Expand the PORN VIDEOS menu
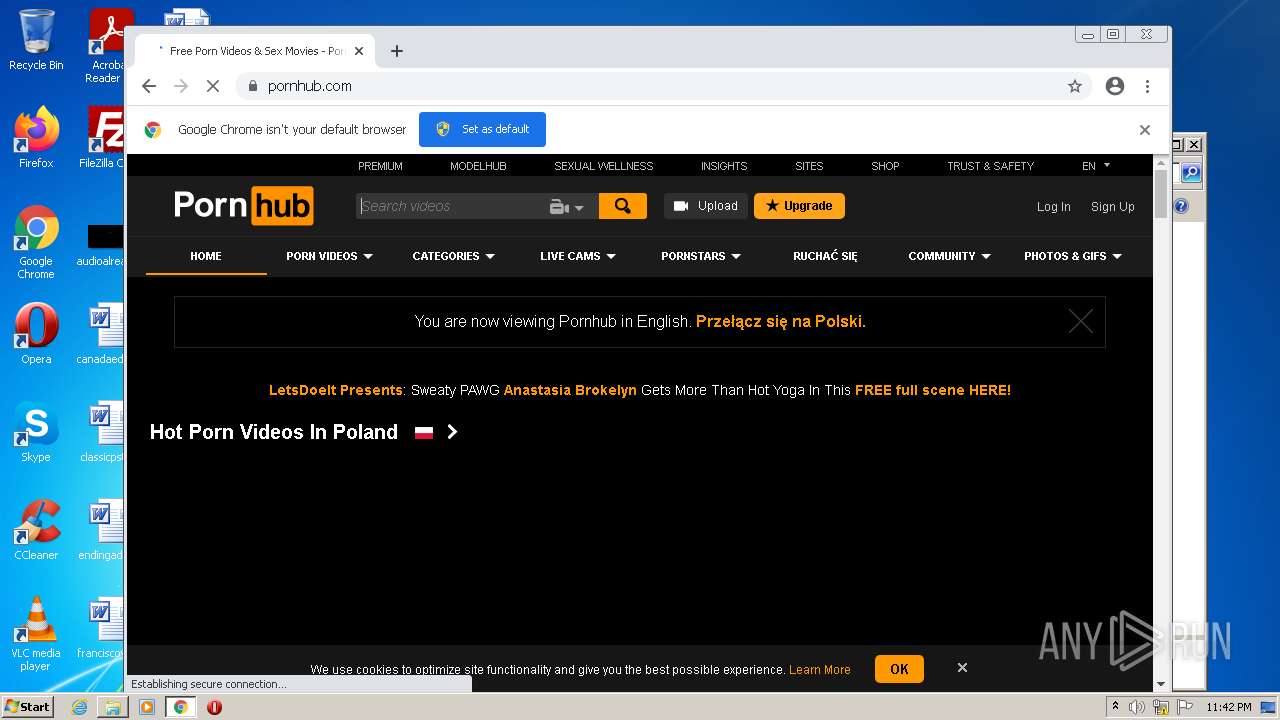The height and width of the screenshot is (720, 1280). pos(329,256)
